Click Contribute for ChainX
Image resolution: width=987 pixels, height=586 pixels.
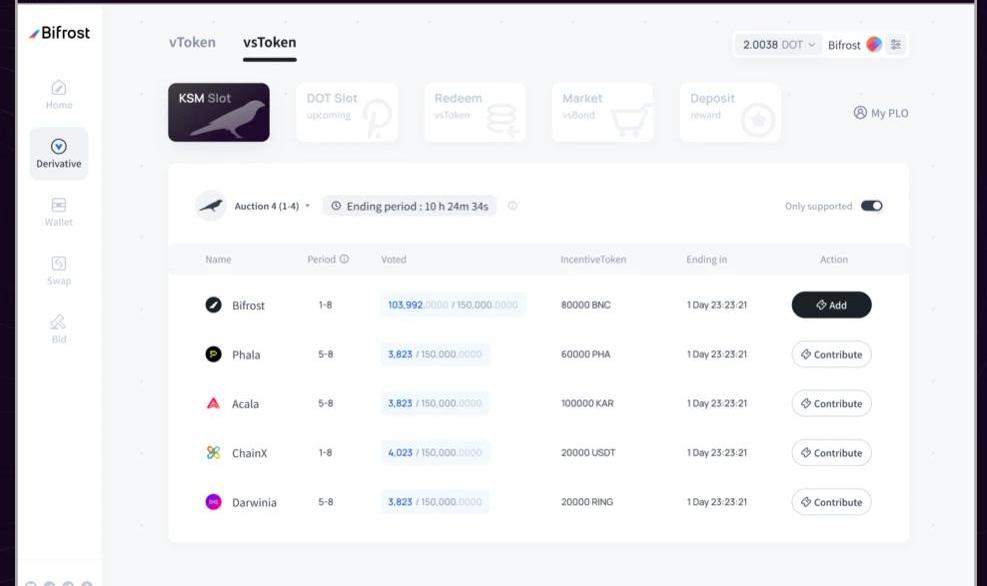coord(832,453)
